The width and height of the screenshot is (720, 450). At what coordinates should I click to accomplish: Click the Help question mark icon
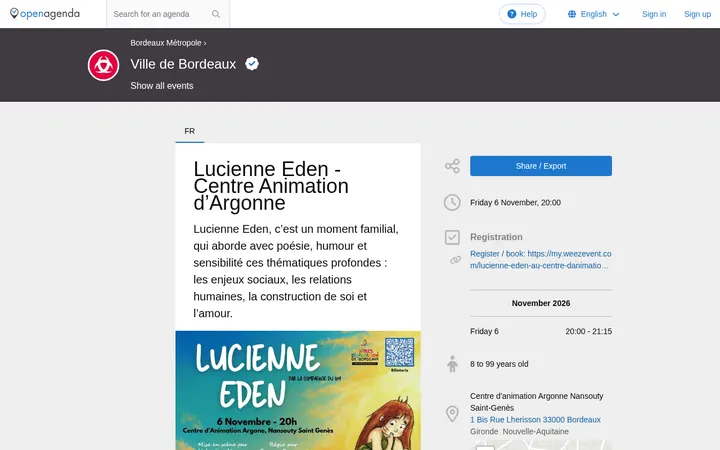coord(512,14)
